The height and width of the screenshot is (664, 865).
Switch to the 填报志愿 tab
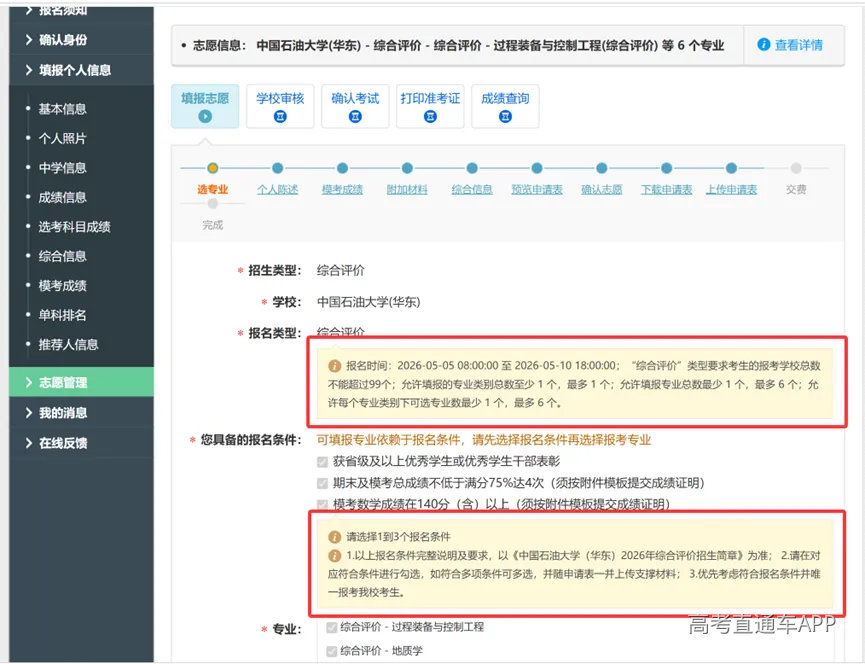205,106
